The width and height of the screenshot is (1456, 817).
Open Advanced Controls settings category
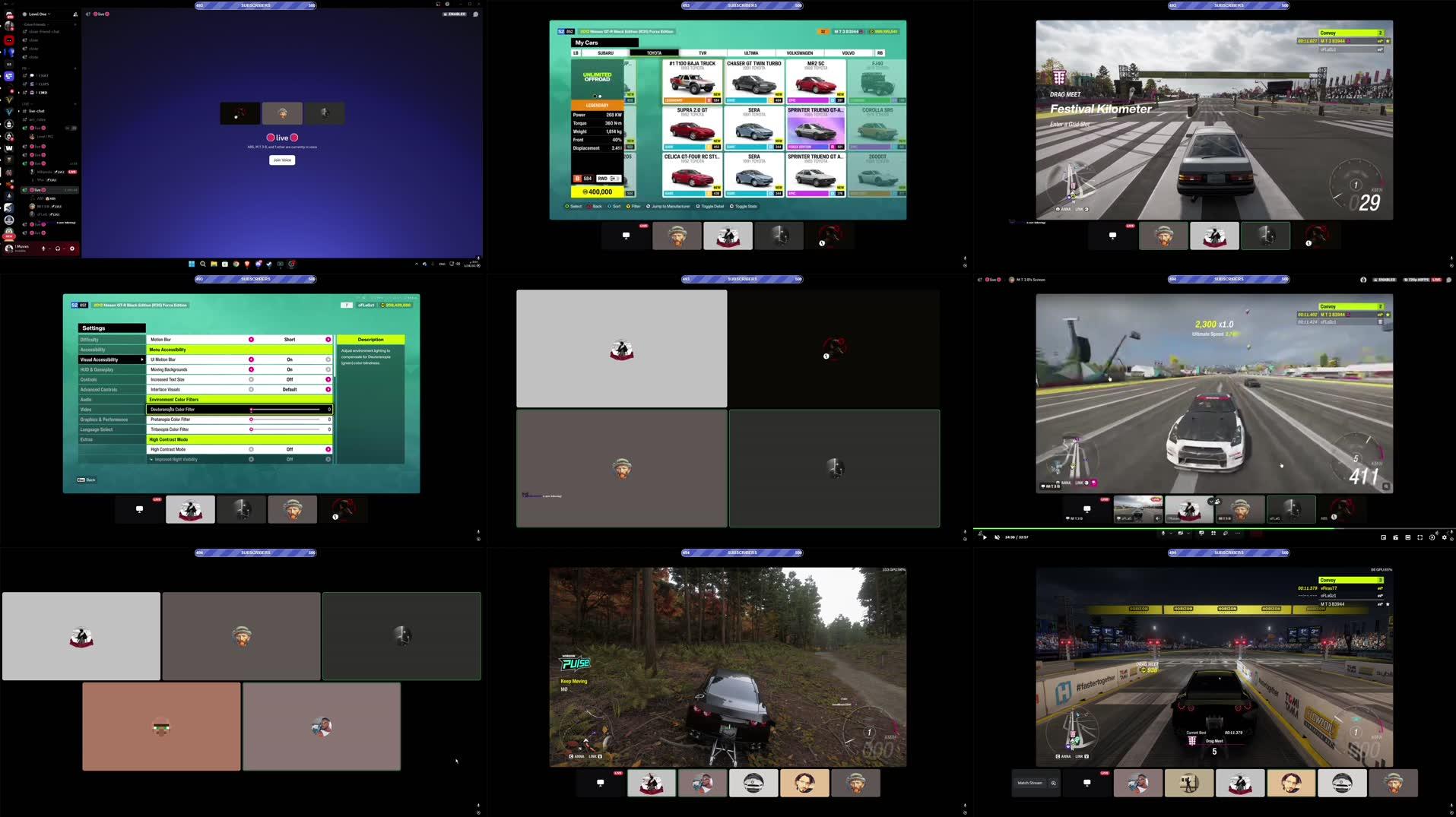111,389
